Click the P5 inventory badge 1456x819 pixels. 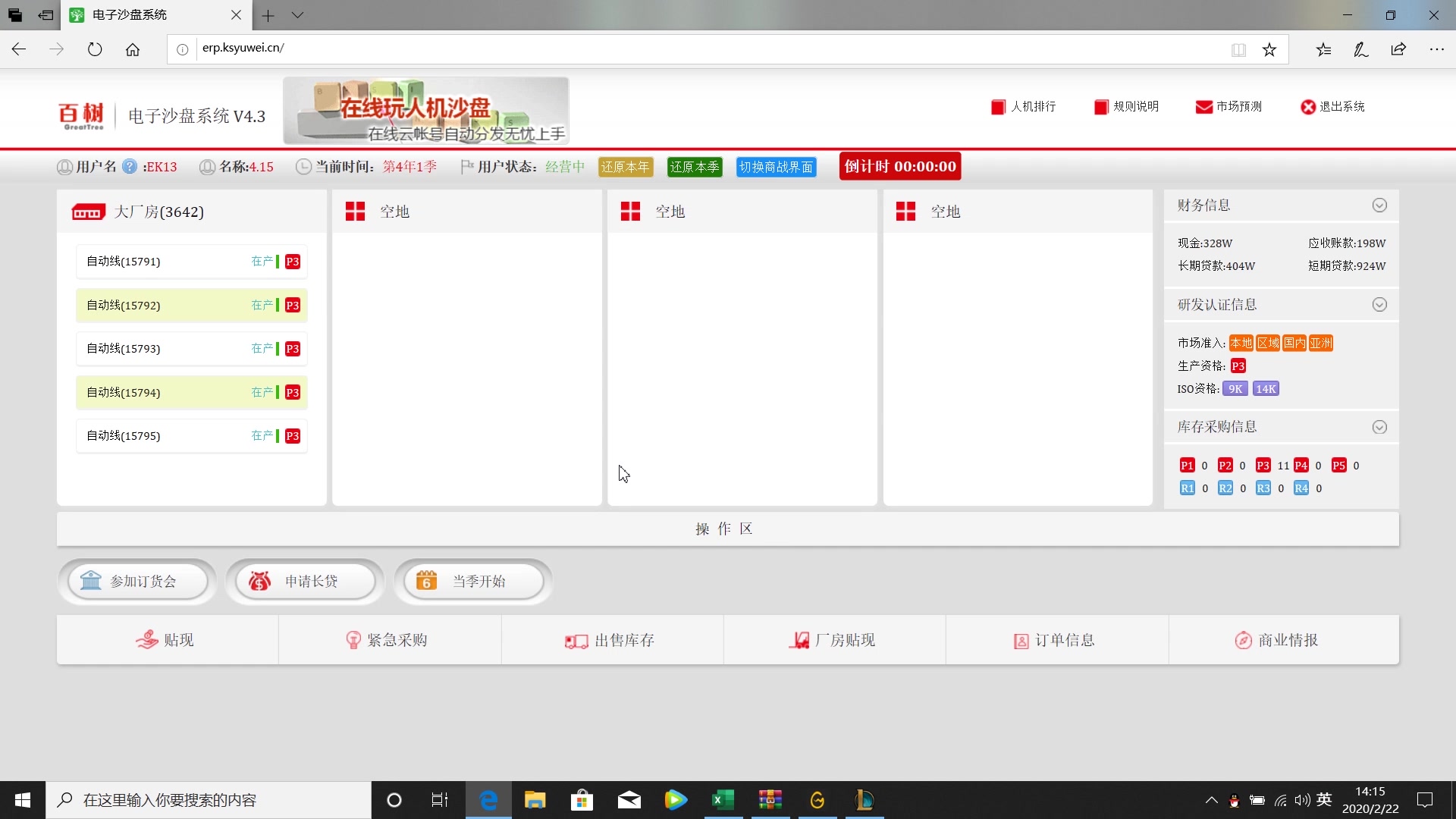[x=1339, y=466]
